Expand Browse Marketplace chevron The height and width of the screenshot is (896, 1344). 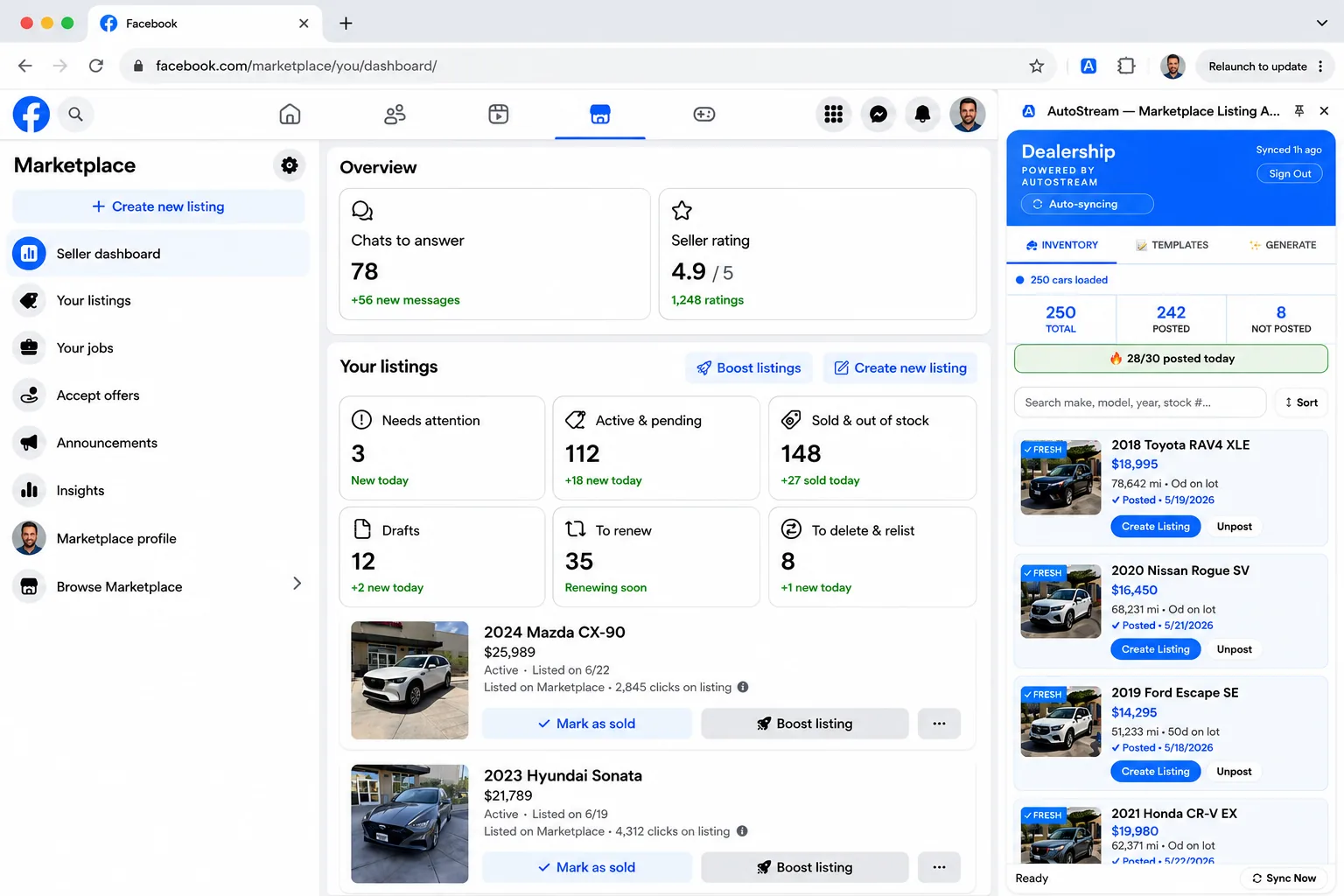tap(297, 584)
